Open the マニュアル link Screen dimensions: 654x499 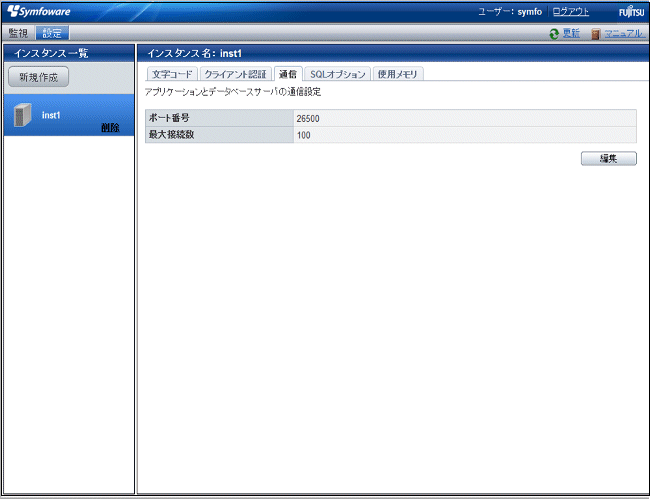point(623,33)
